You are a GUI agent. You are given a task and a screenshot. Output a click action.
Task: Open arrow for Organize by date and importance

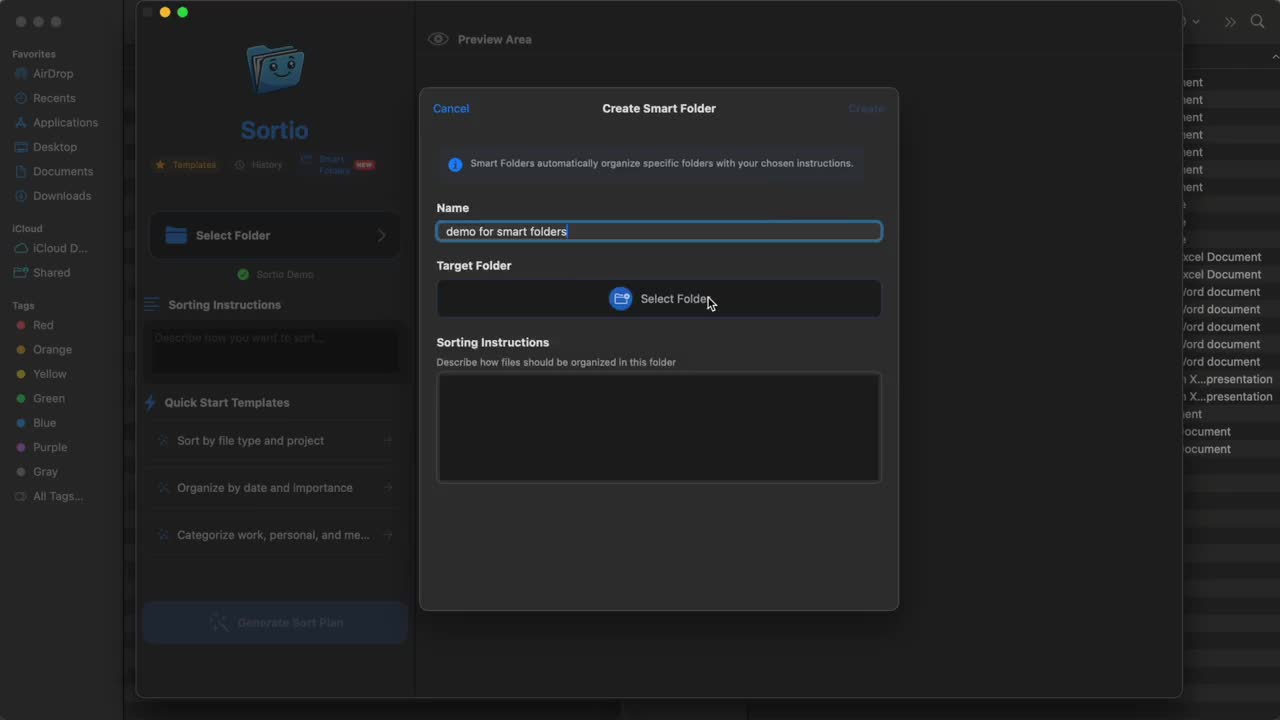coord(388,488)
